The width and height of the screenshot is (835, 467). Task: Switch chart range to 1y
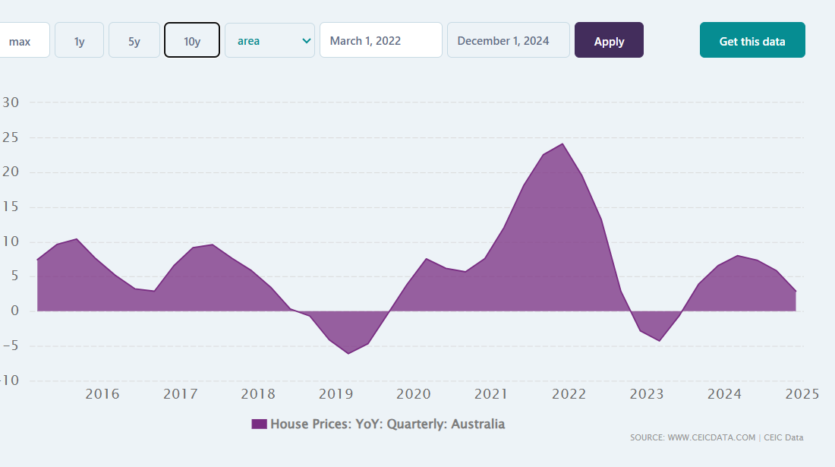point(79,41)
